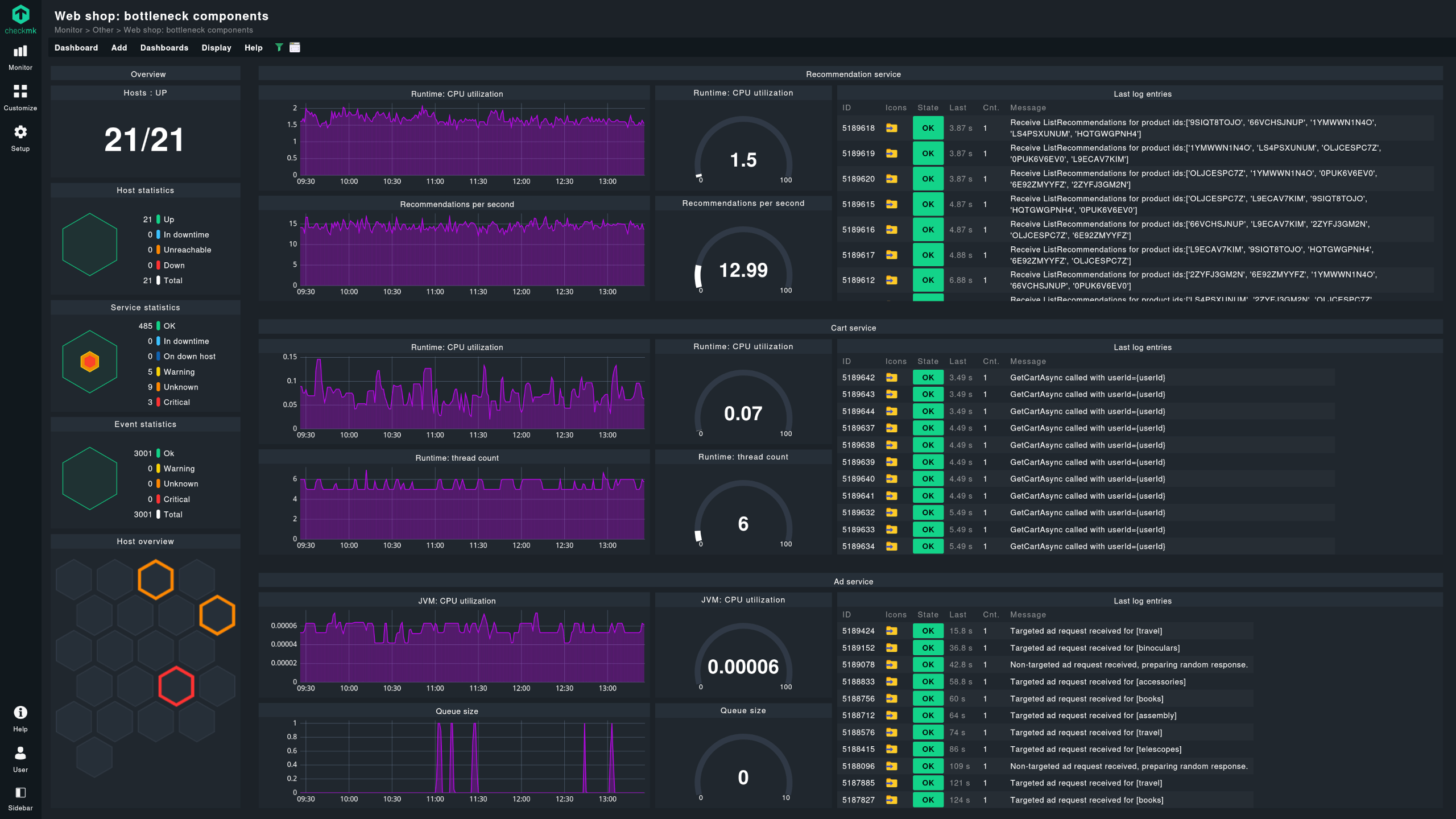The height and width of the screenshot is (819, 1456).
Task: Open the Dashboard dropdown menu
Action: click(76, 48)
